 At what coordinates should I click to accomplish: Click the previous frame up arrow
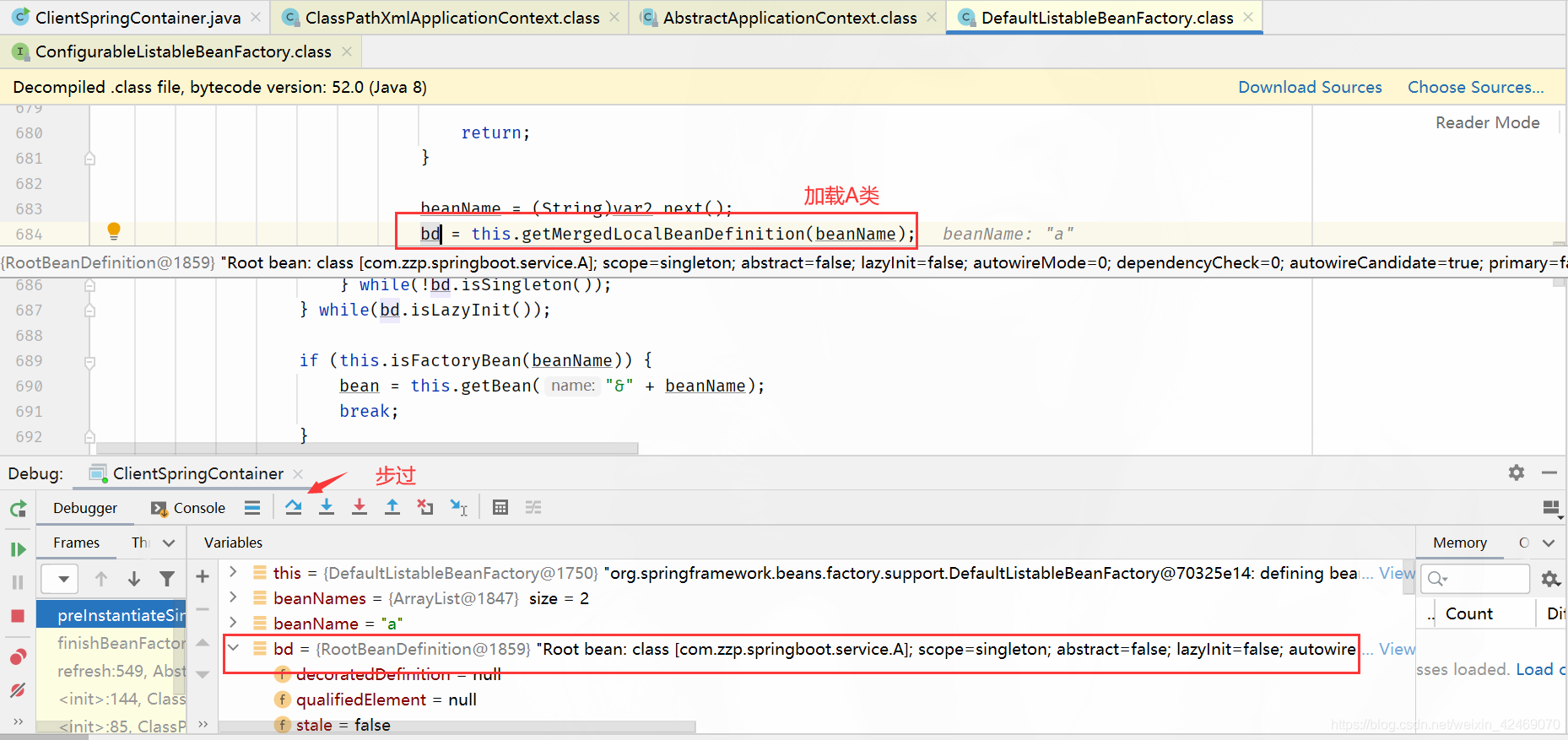point(101,579)
